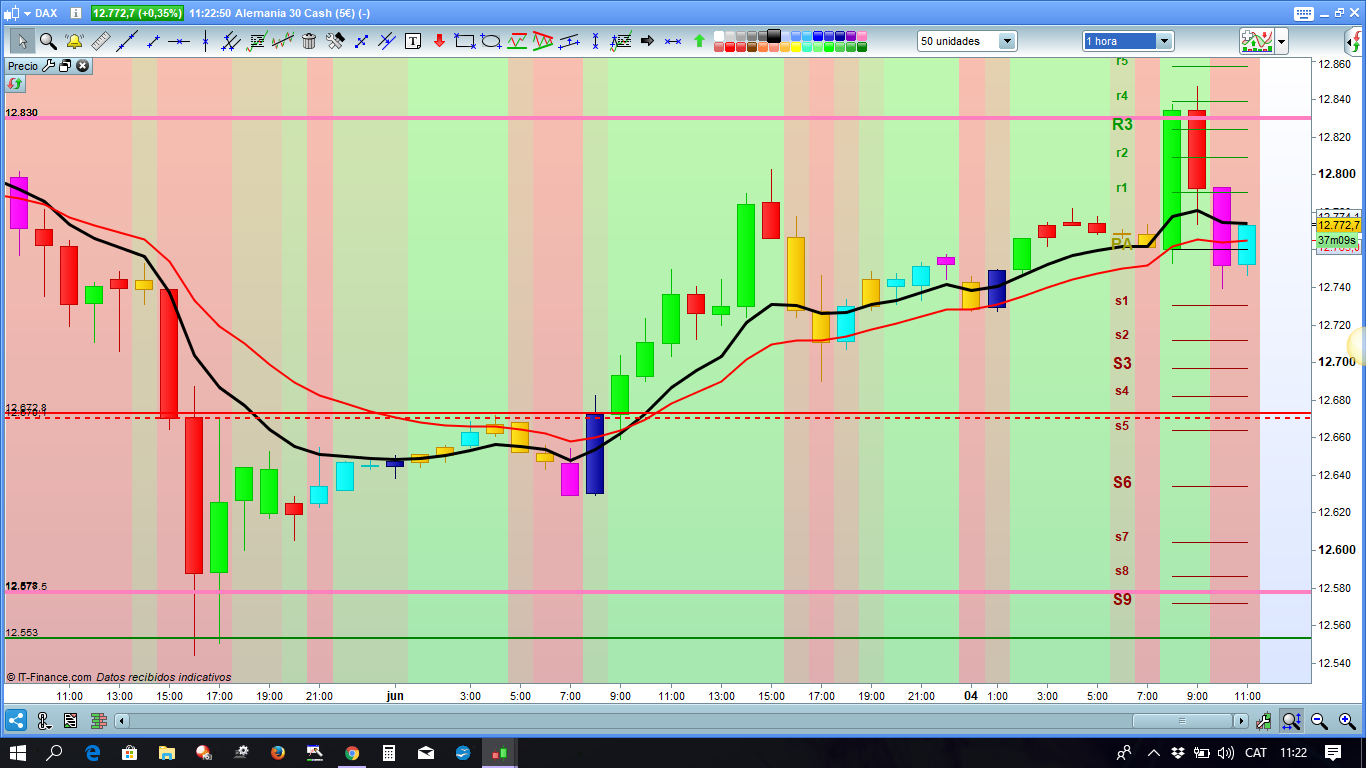
Task: Pick the white color swatch
Action: (718, 35)
